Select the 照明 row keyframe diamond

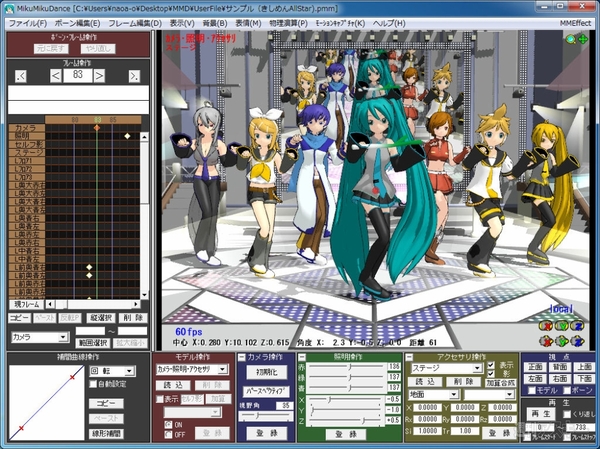click(127, 136)
